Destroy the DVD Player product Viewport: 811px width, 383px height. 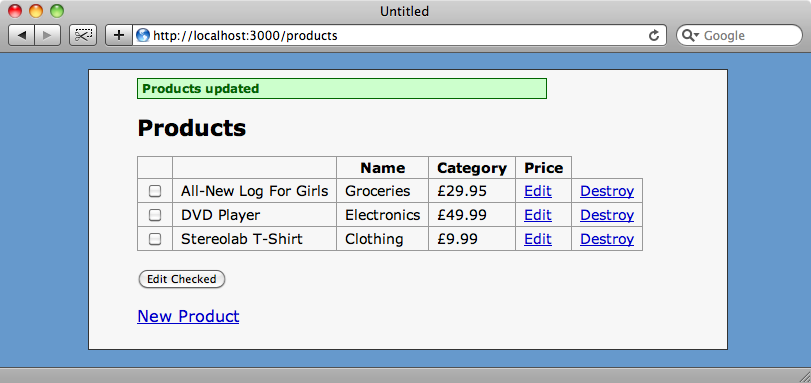tap(607, 215)
